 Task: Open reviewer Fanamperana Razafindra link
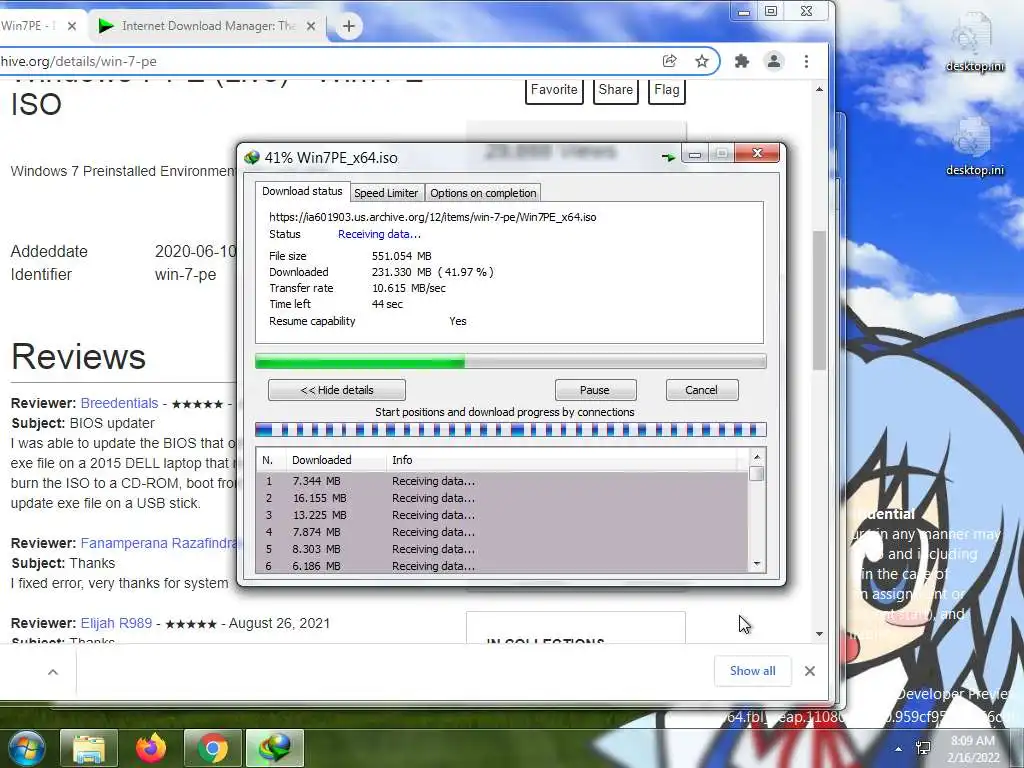(x=160, y=543)
